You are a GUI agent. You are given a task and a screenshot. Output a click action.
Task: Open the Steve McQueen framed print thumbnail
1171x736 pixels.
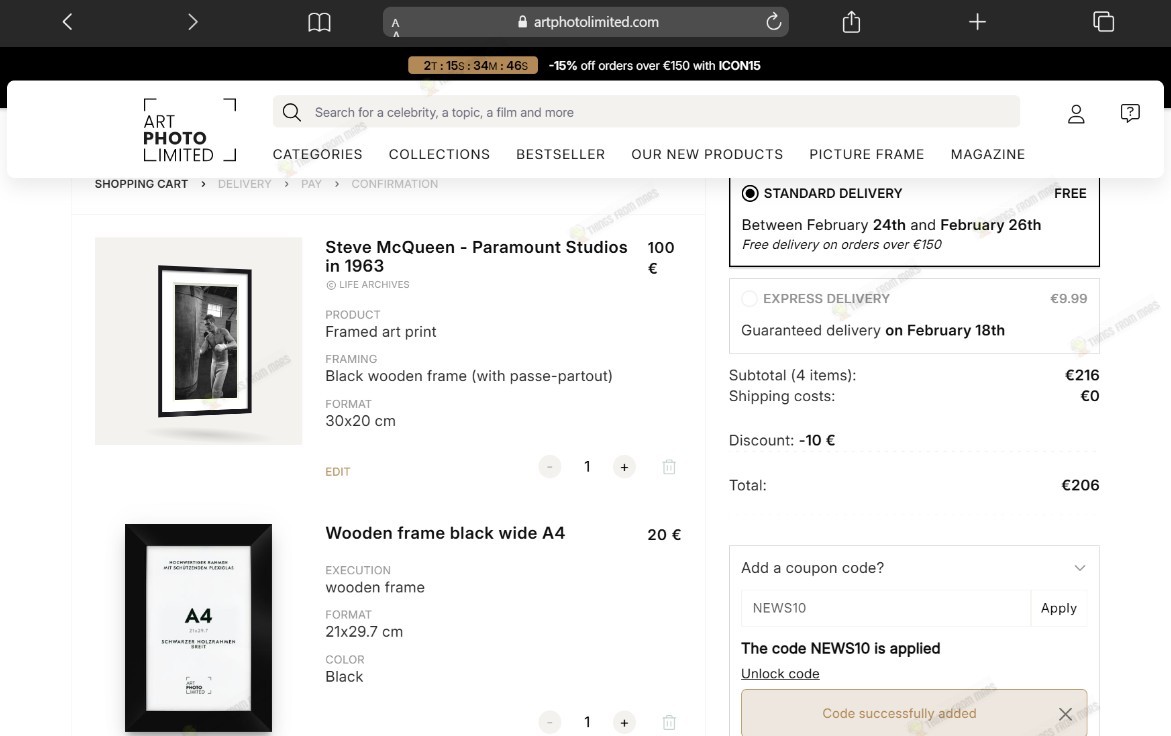[x=199, y=341]
